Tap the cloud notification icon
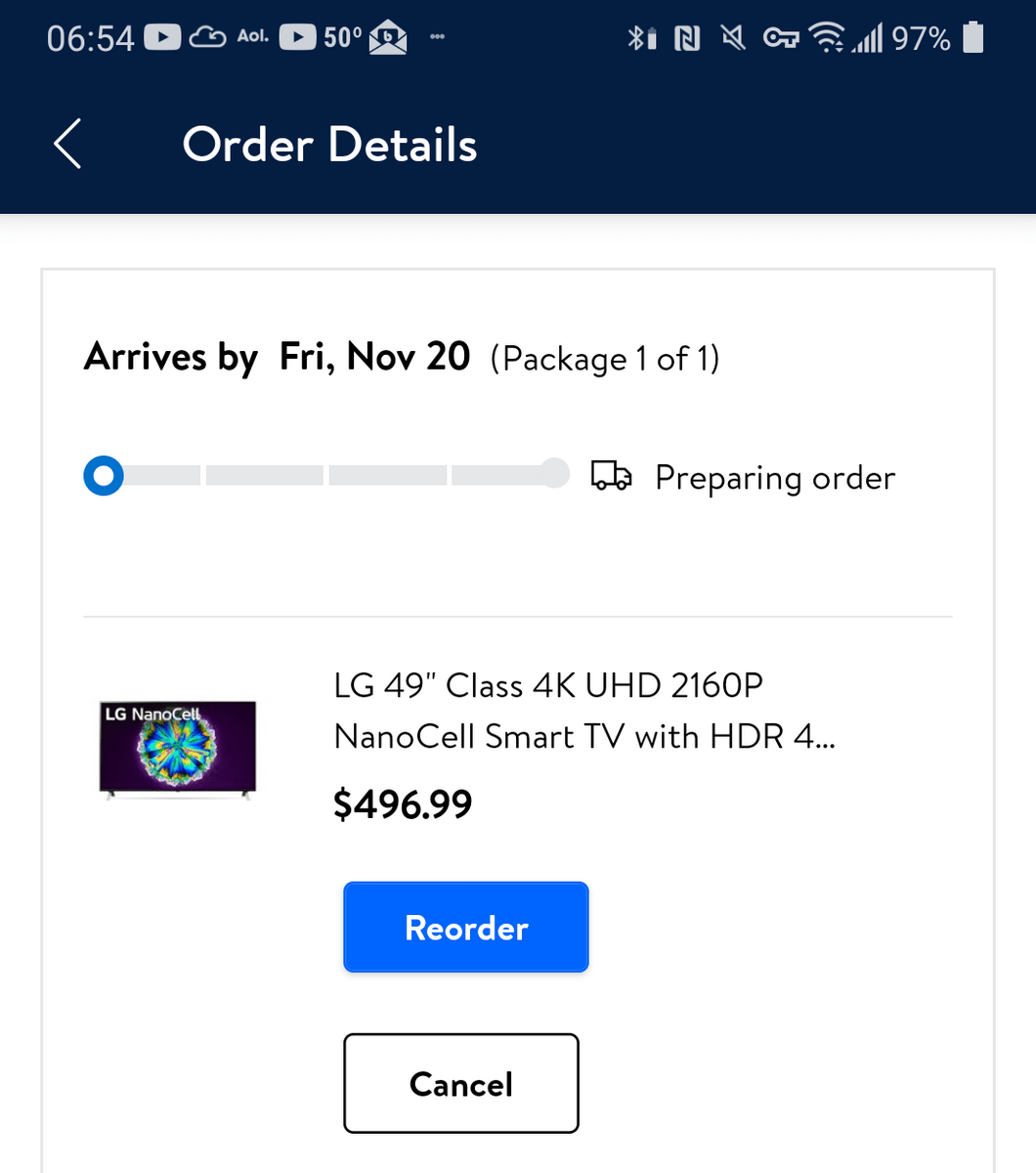1036x1173 pixels. pyautogui.click(x=207, y=38)
